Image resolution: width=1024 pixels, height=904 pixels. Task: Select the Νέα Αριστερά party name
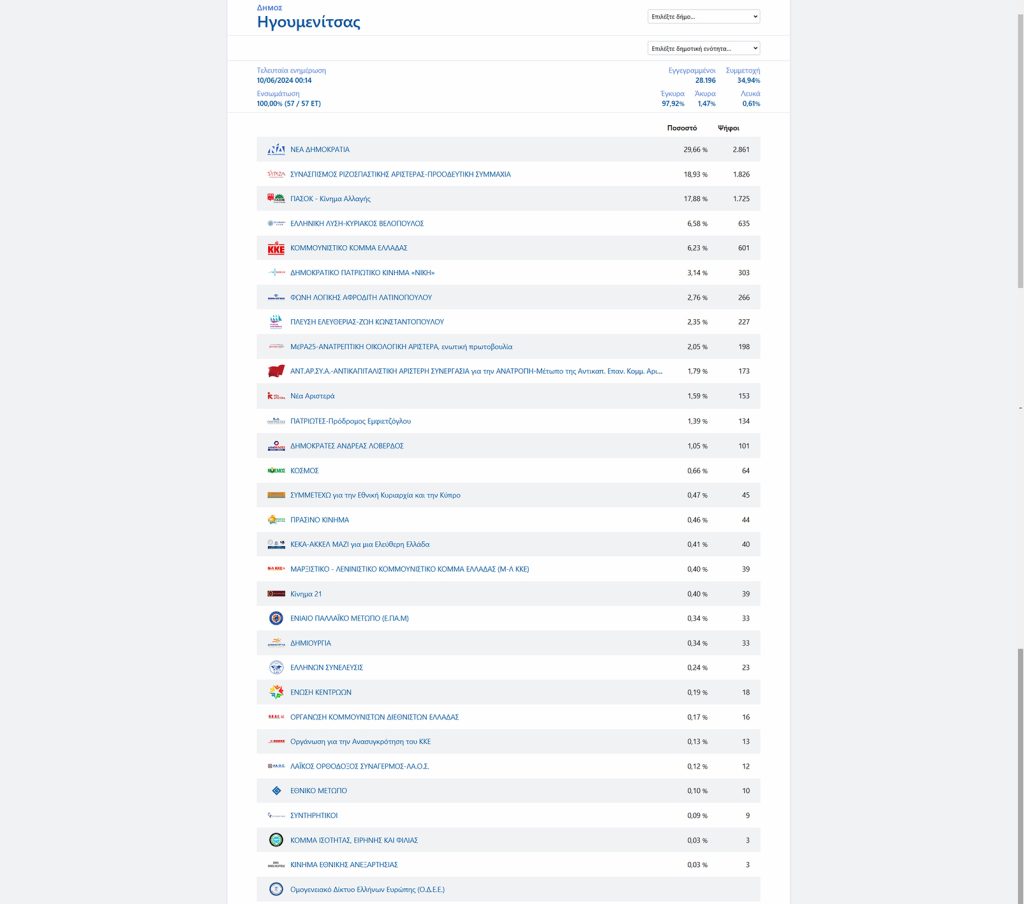tap(312, 396)
